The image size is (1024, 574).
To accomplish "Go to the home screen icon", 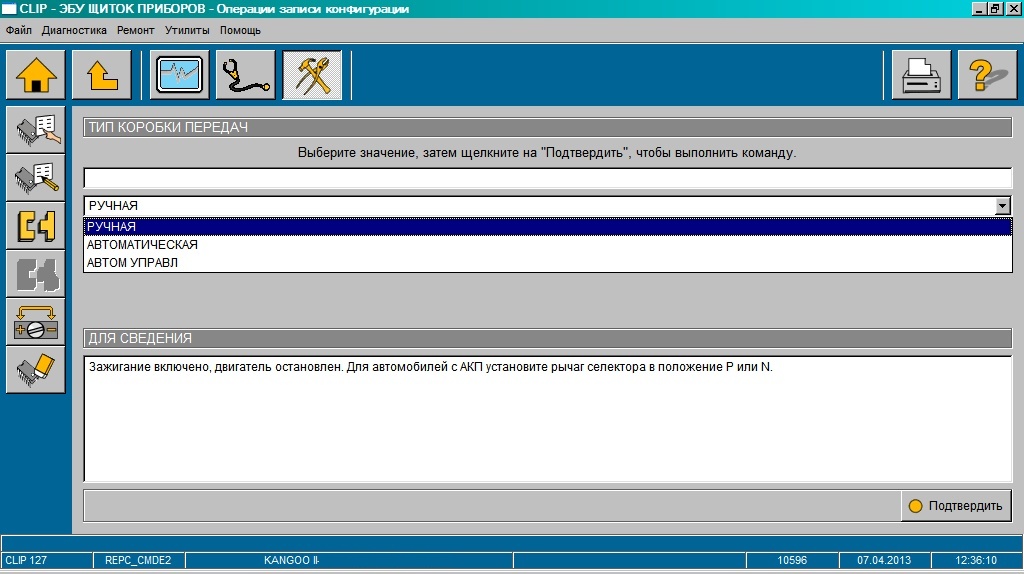I will click(x=36, y=75).
